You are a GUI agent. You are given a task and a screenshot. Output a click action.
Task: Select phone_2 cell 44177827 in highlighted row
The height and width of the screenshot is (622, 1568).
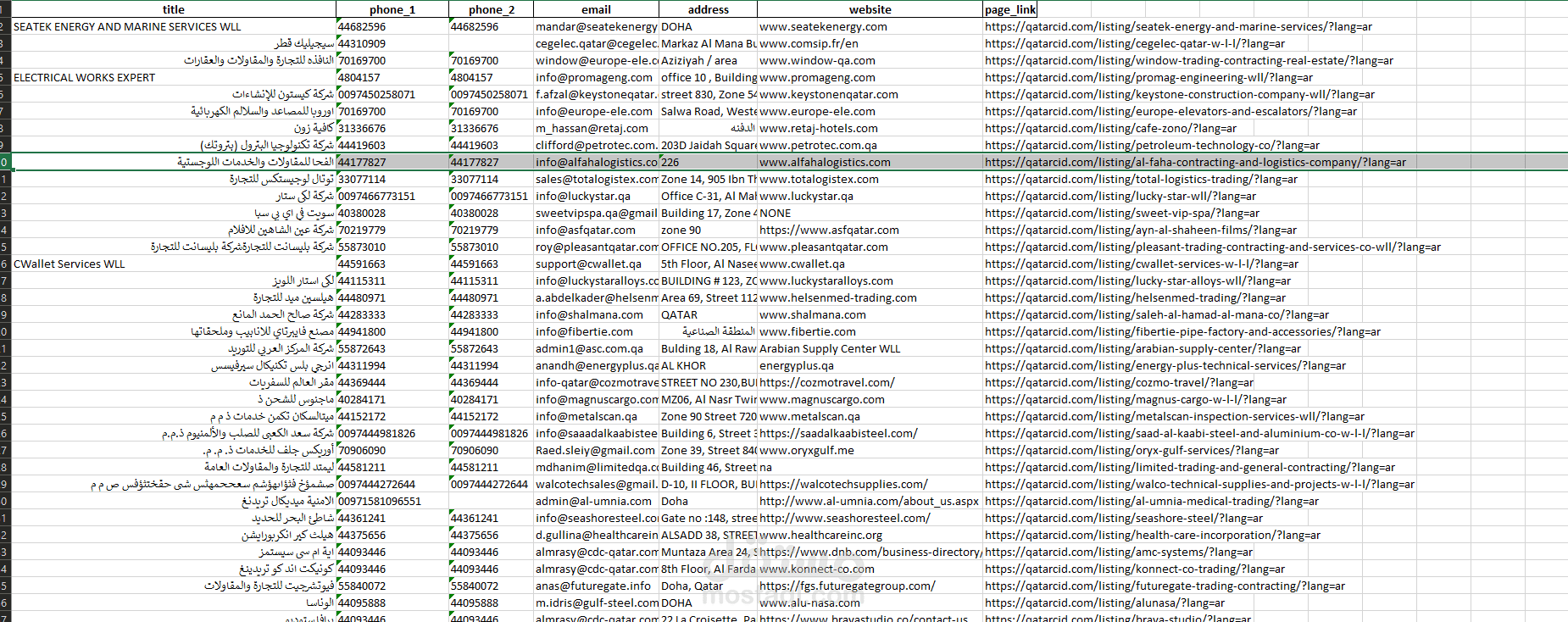coord(491,162)
